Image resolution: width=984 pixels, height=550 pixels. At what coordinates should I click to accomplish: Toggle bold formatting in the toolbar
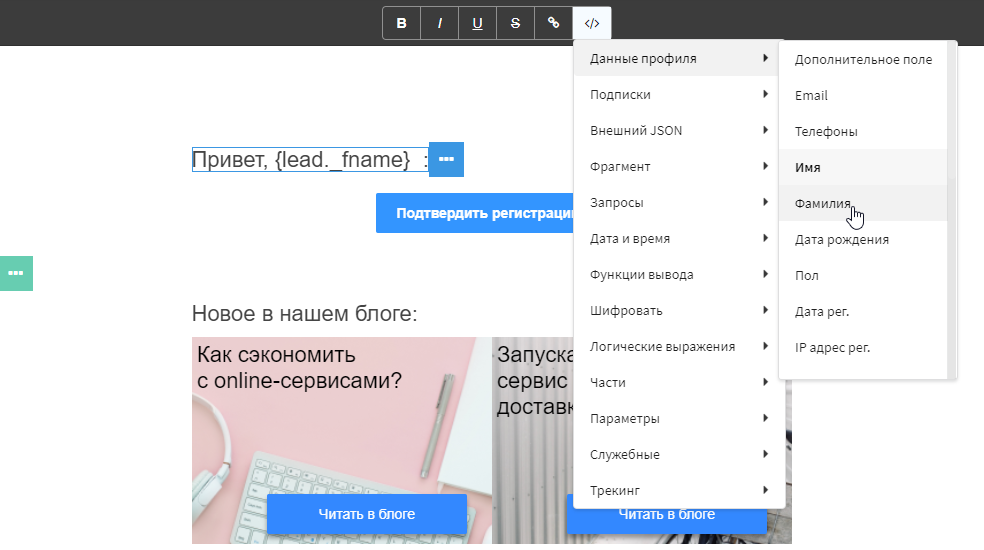pos(402,23)
